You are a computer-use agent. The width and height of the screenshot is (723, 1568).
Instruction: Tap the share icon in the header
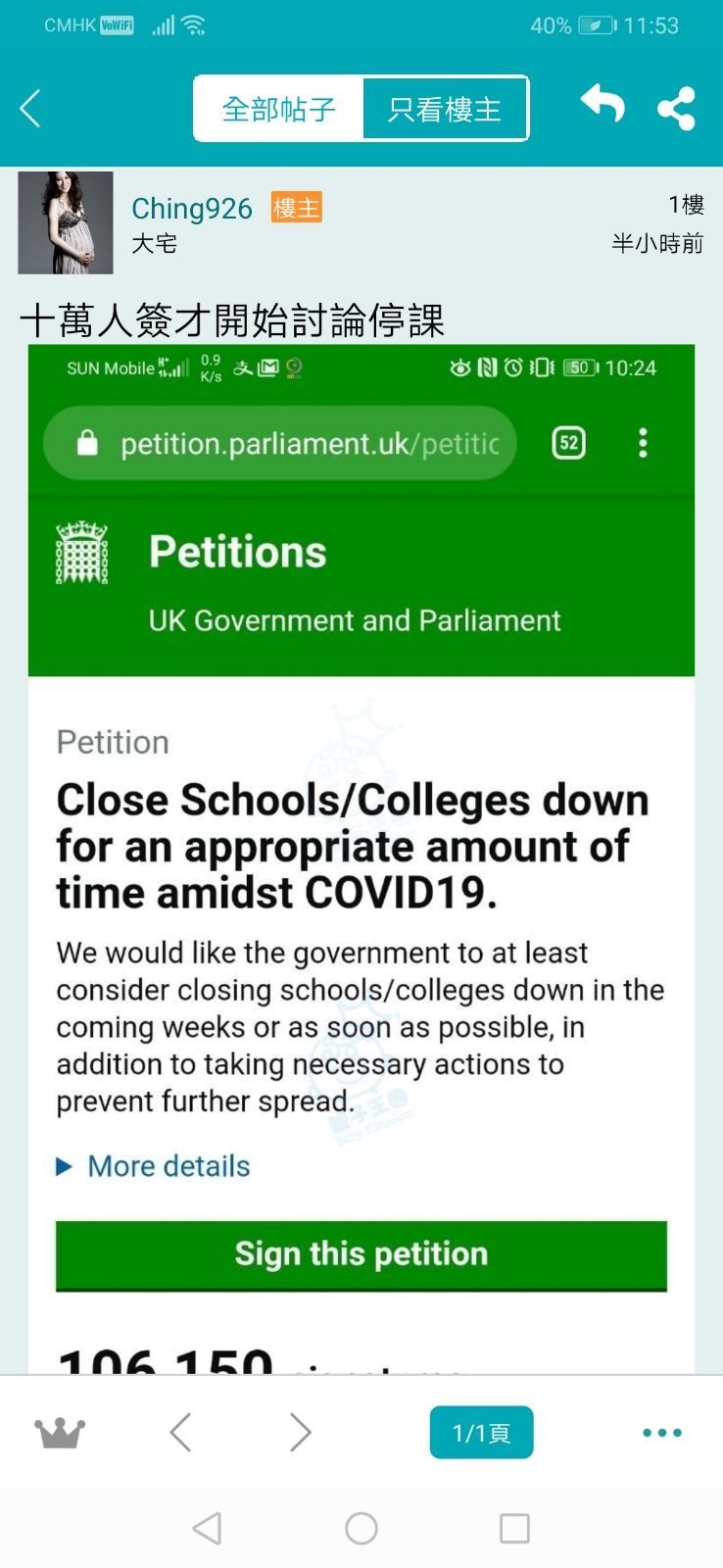(676, 108)
